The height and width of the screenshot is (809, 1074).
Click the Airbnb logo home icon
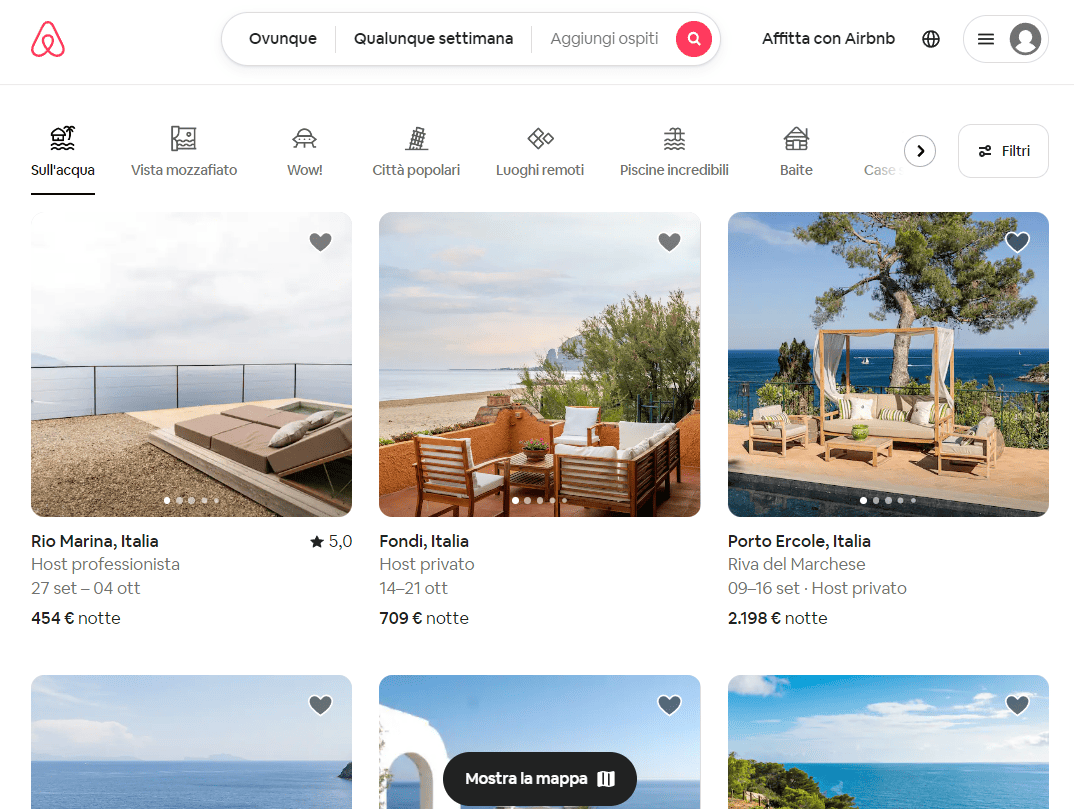48,39
